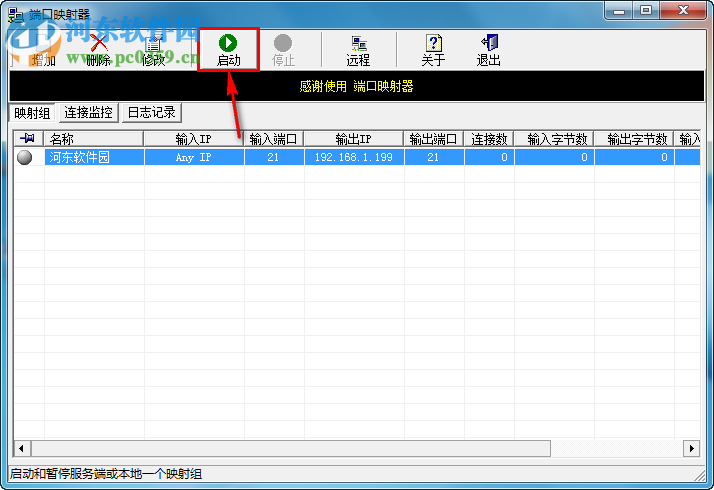The width and height of the screenshot is (714, 490).
Task: Click the 输入字节数 column header
Action: coord(554,138)
